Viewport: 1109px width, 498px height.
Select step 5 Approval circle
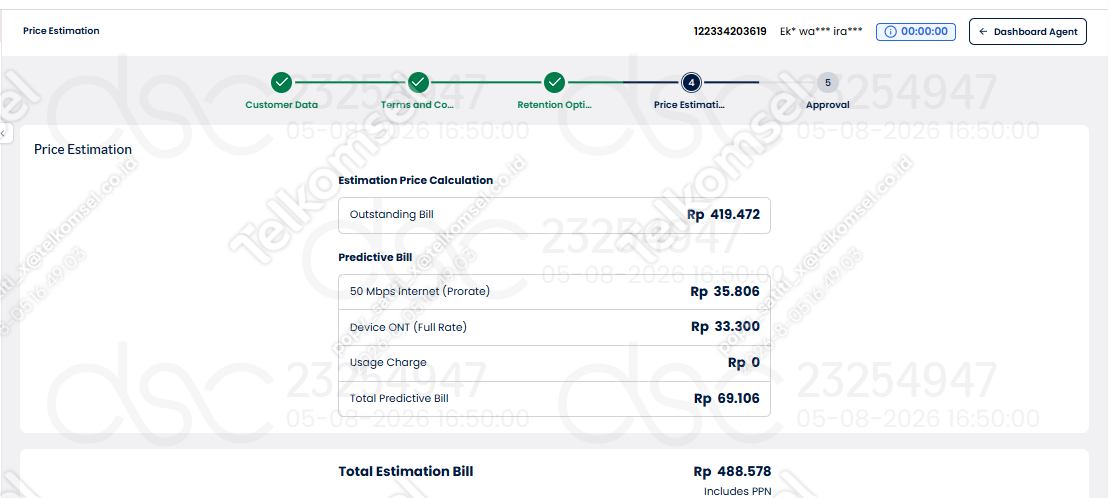click(x=828, y=83)
